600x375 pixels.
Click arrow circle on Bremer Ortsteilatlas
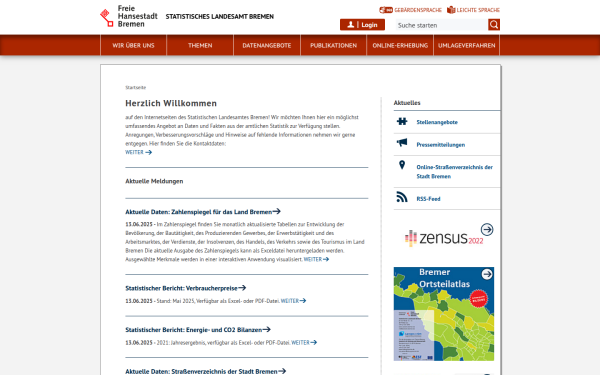(x=487, y=274)
